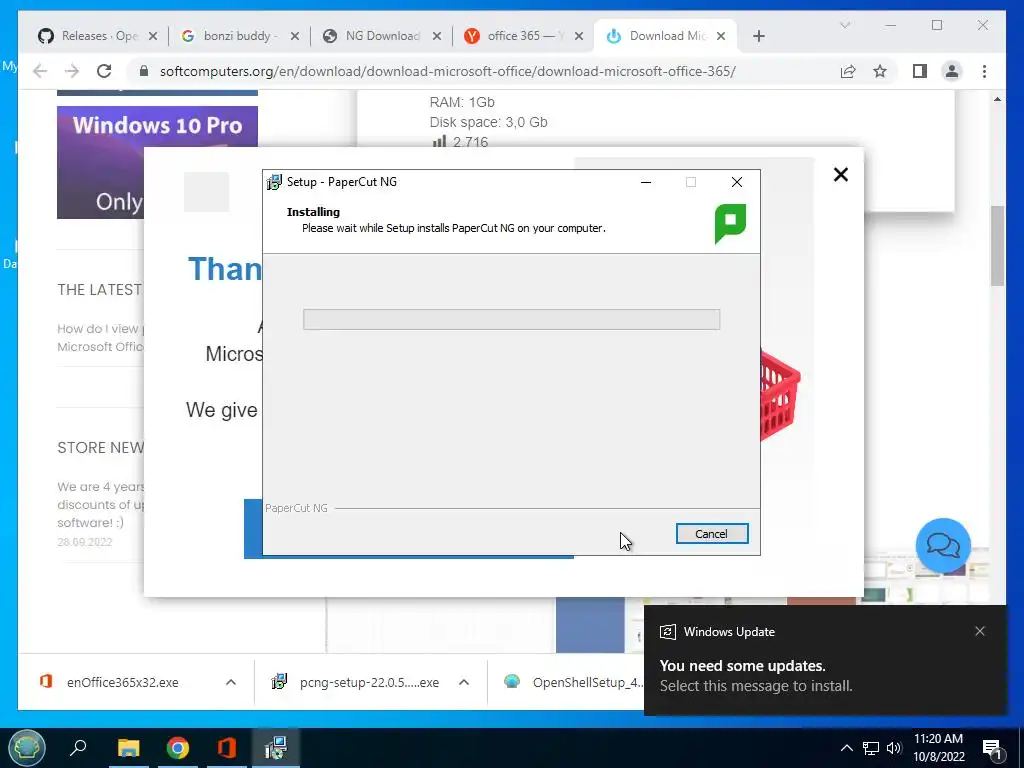Open the Windows 10 Pro banner
The height and width of the screenshot is (768, 1024).
tap(157, 162)
